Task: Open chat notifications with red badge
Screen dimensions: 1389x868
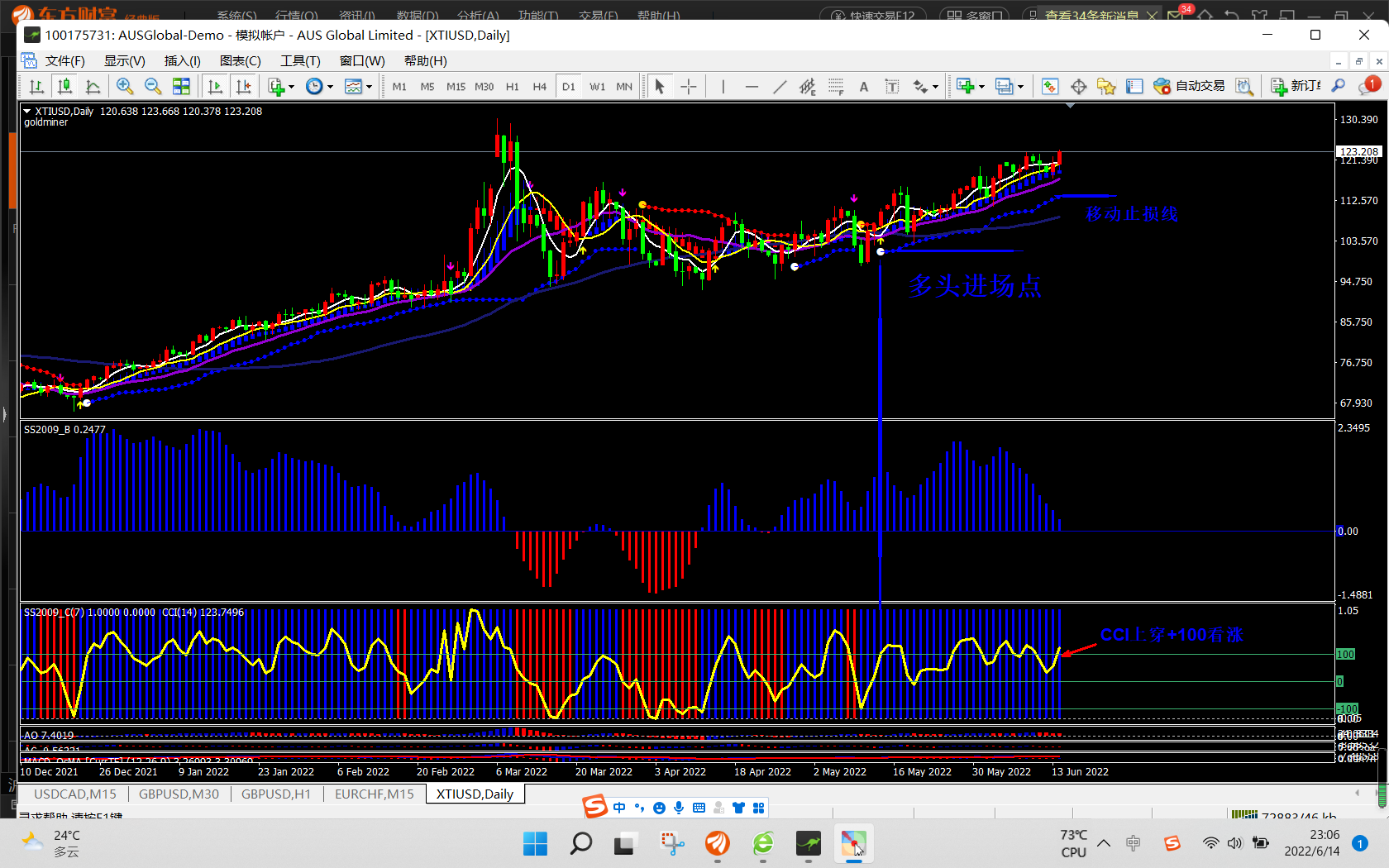Action: tap(1369, 85)
